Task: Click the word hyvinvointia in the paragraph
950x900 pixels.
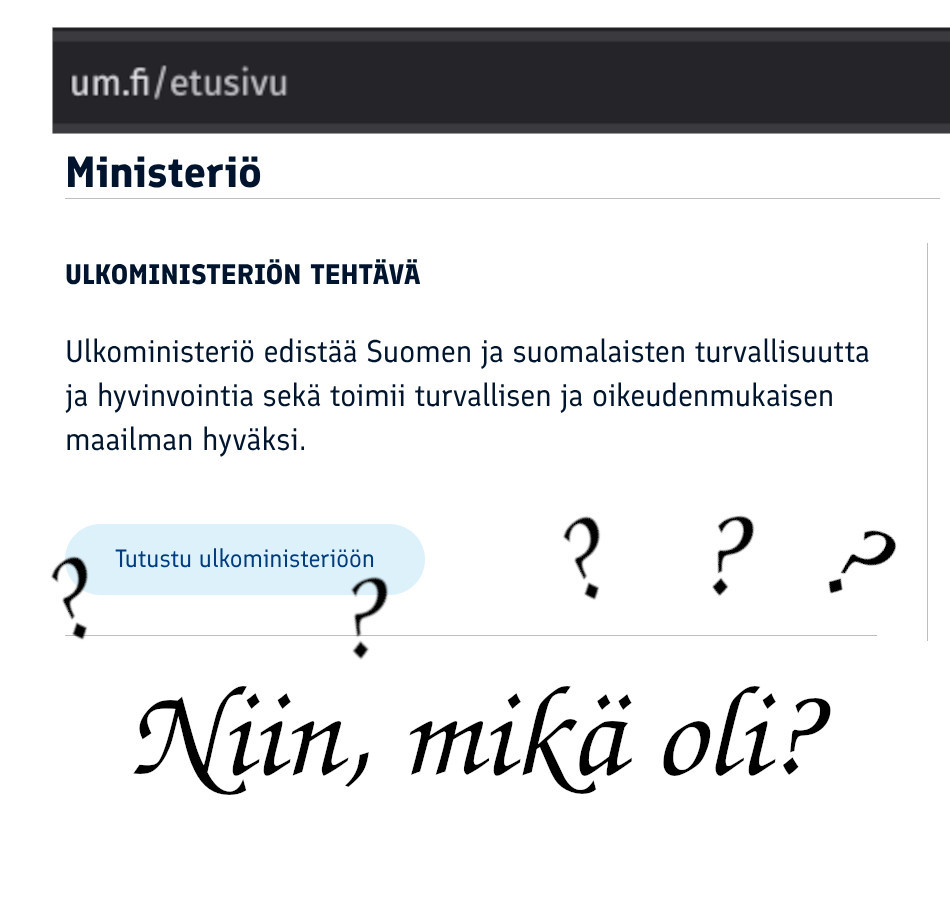Action: (175, 398)
